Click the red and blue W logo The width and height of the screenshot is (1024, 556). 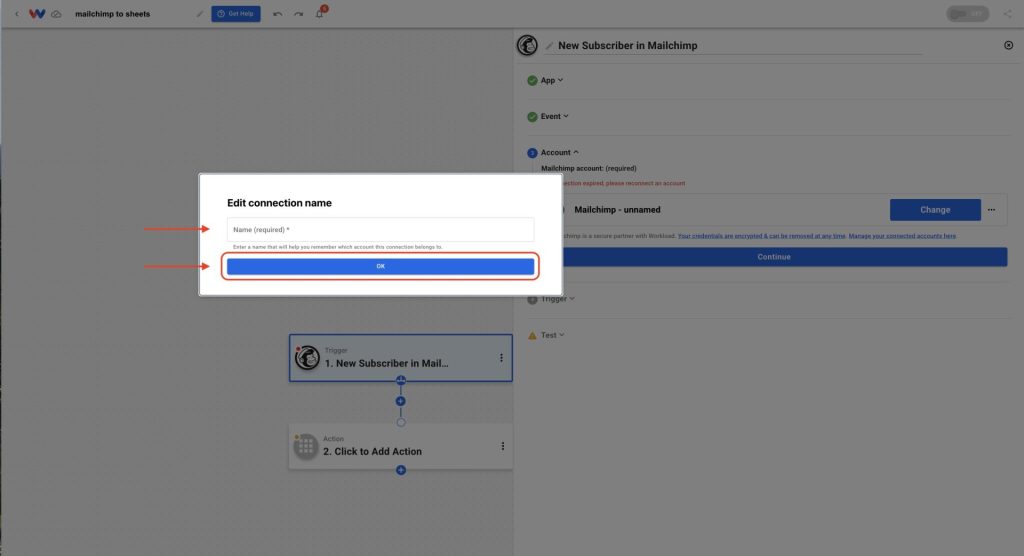37,14
